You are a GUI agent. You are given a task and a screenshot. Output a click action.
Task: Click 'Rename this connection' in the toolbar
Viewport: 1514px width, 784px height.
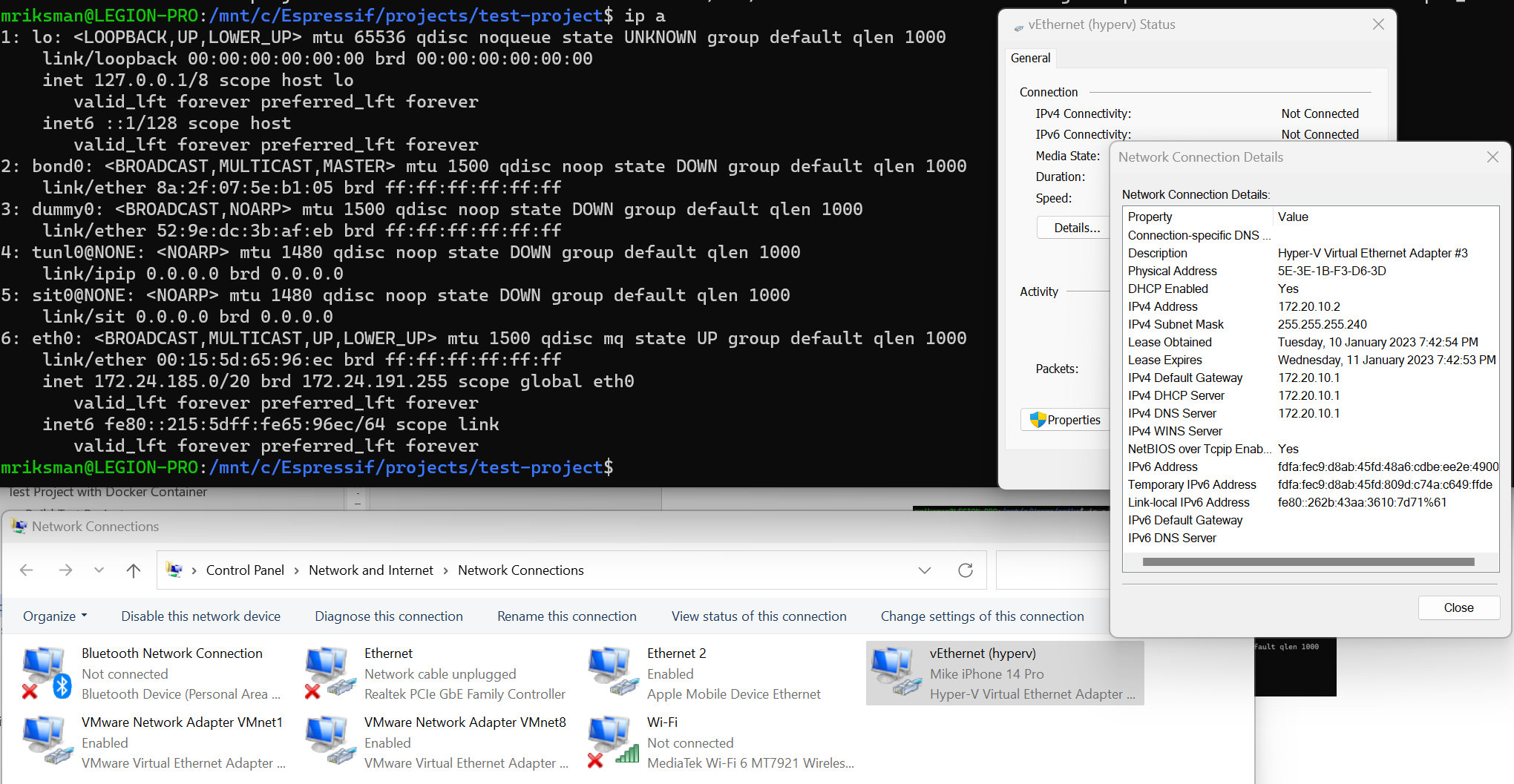coord(566,616)
